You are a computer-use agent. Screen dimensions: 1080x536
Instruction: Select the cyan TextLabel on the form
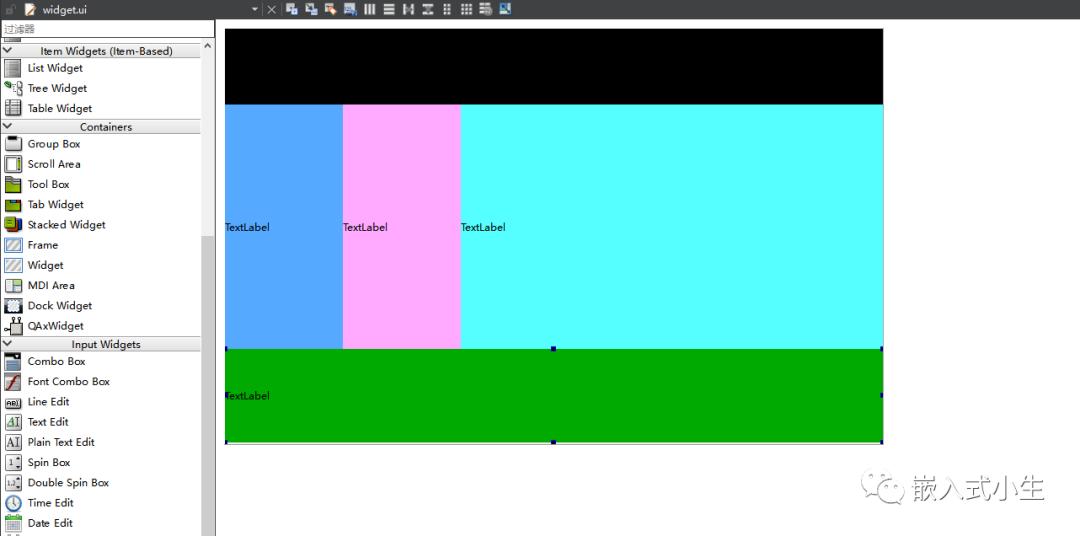point(672,227)
